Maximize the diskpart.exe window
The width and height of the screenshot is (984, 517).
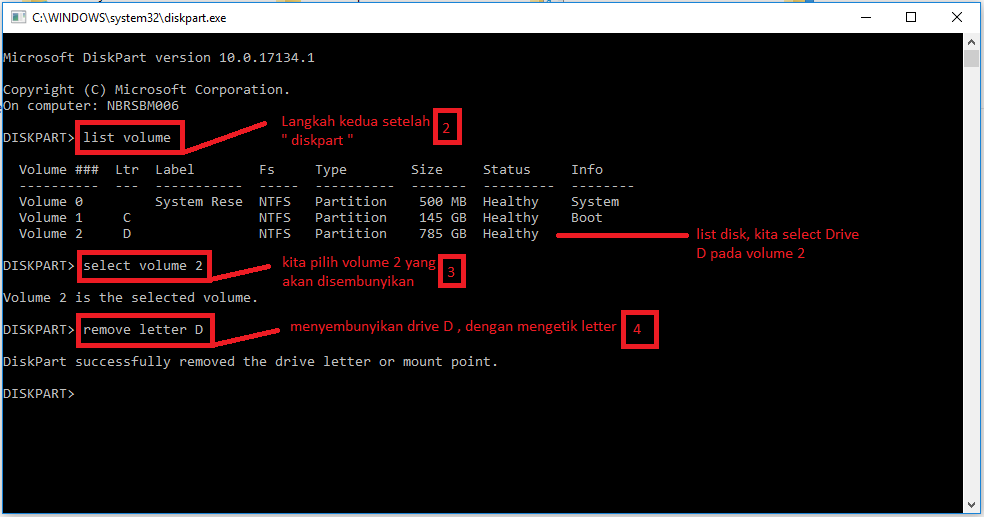(x=911, y=18)
